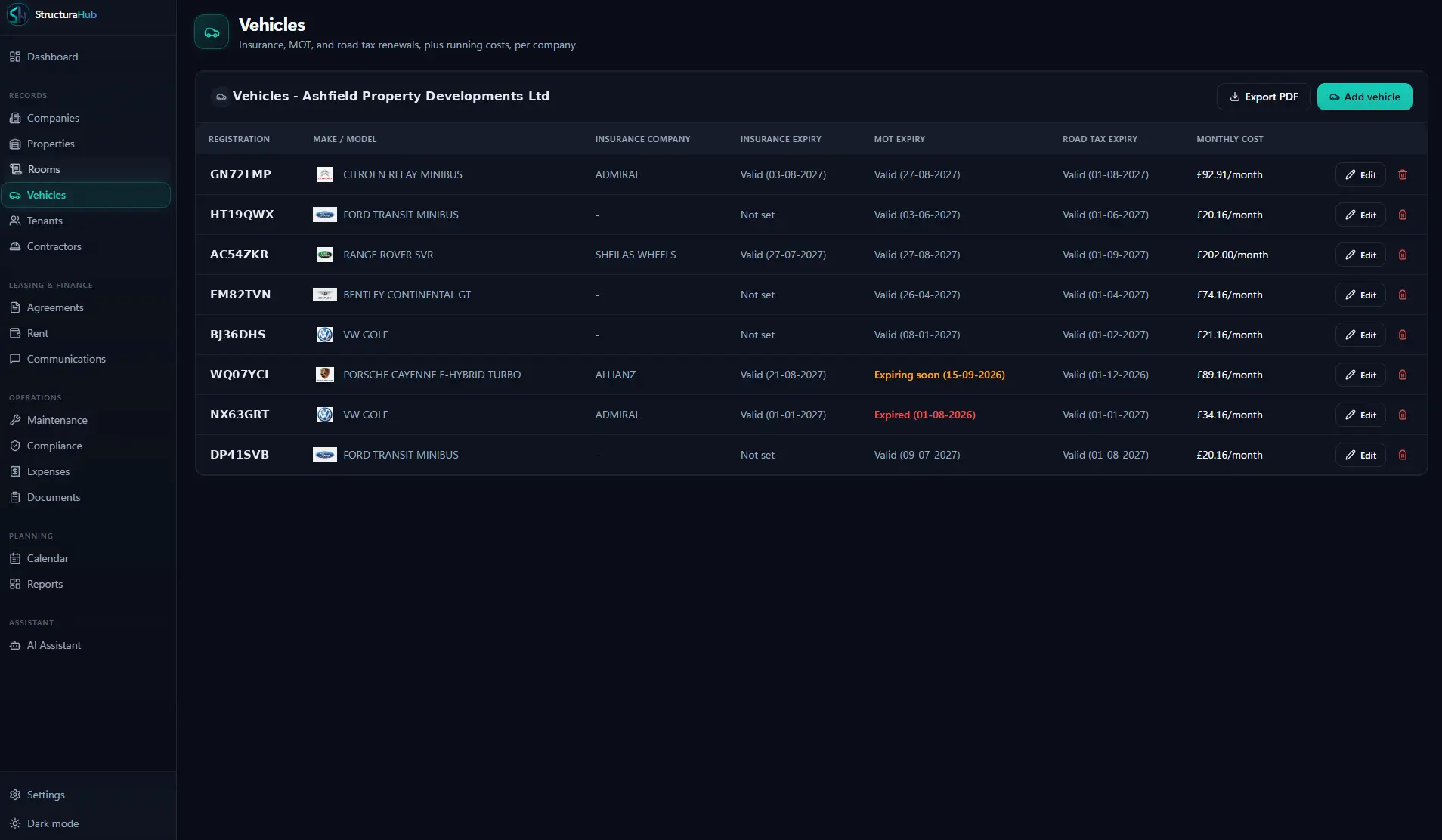Click Ford logo in HT19QWX row
The height and width of the screenshot is (840, 1442).
(324, 215)
